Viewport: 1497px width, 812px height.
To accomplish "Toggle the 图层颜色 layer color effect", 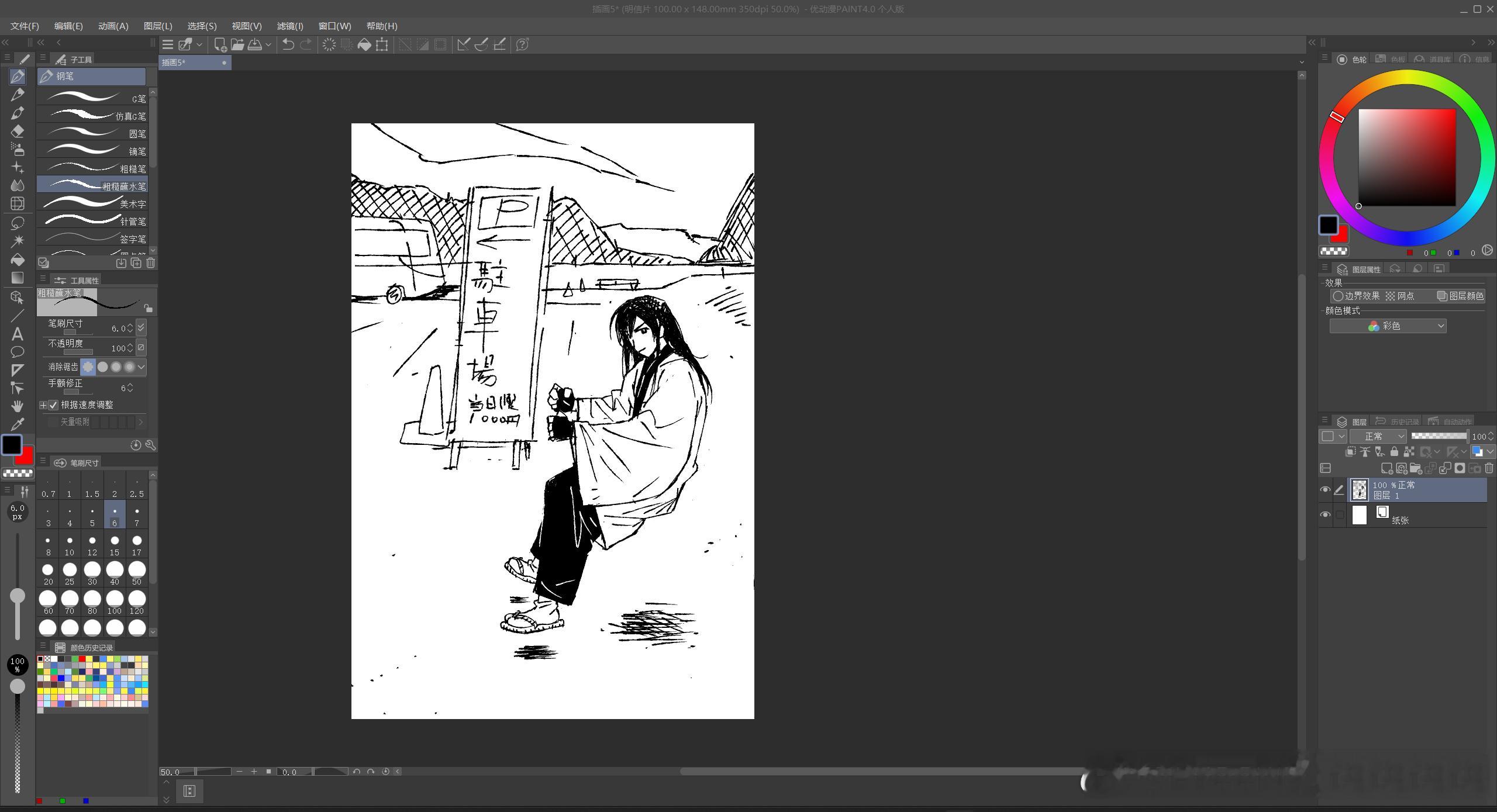I will (x=1460, y=296).
